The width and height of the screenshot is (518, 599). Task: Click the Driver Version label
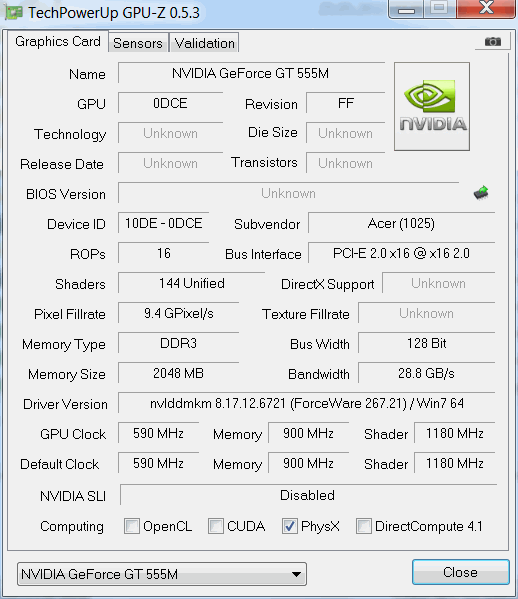click(x=65, y=404)
